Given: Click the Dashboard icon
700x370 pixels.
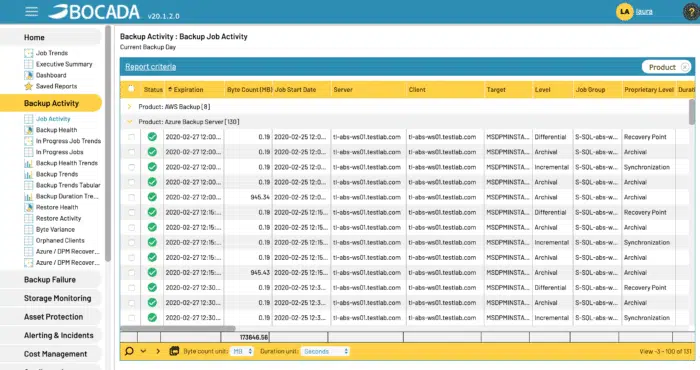Looking at the screenshot, I should [x=29, y=75].
